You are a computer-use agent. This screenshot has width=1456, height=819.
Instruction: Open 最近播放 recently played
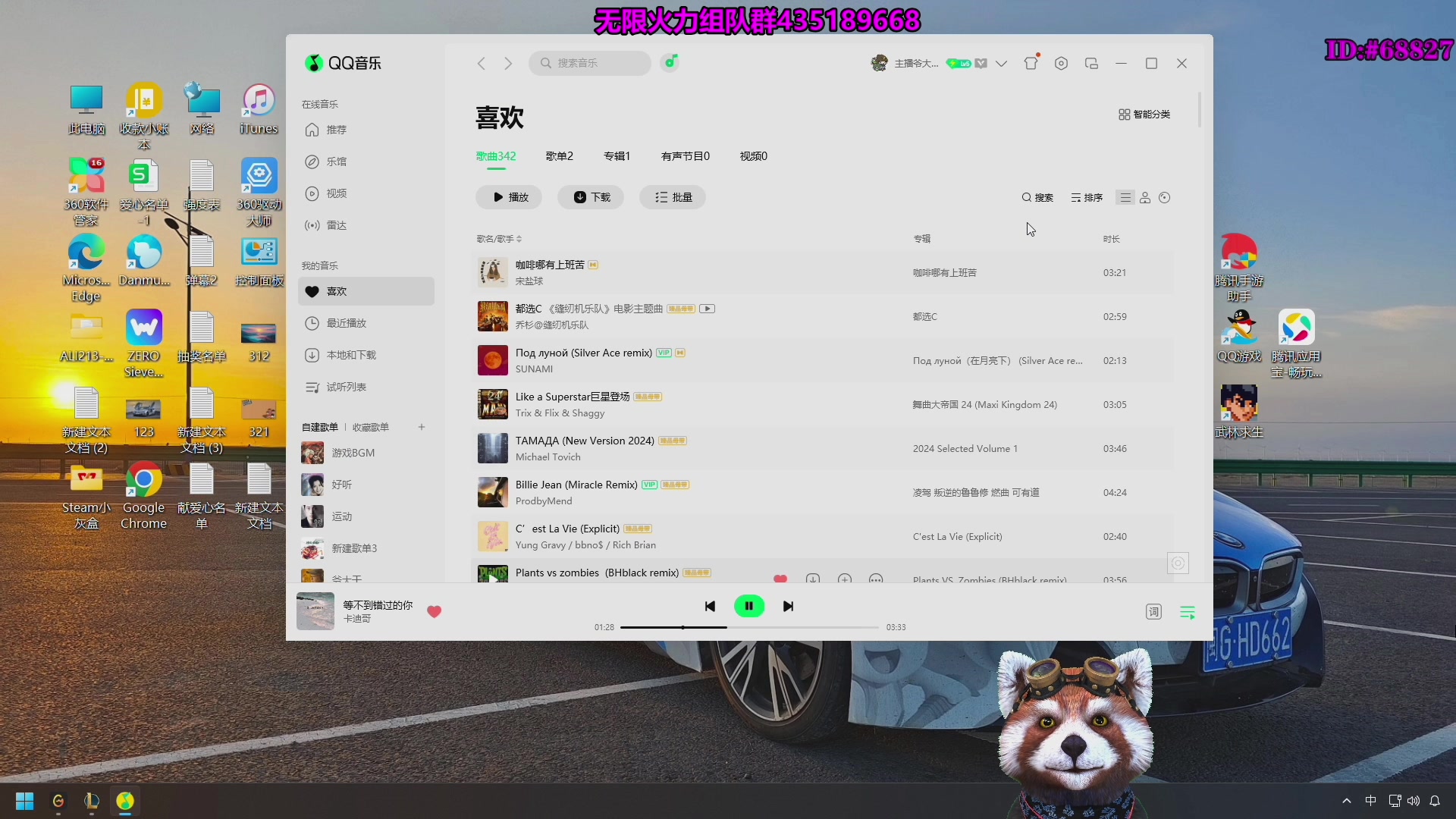(366, 323)
